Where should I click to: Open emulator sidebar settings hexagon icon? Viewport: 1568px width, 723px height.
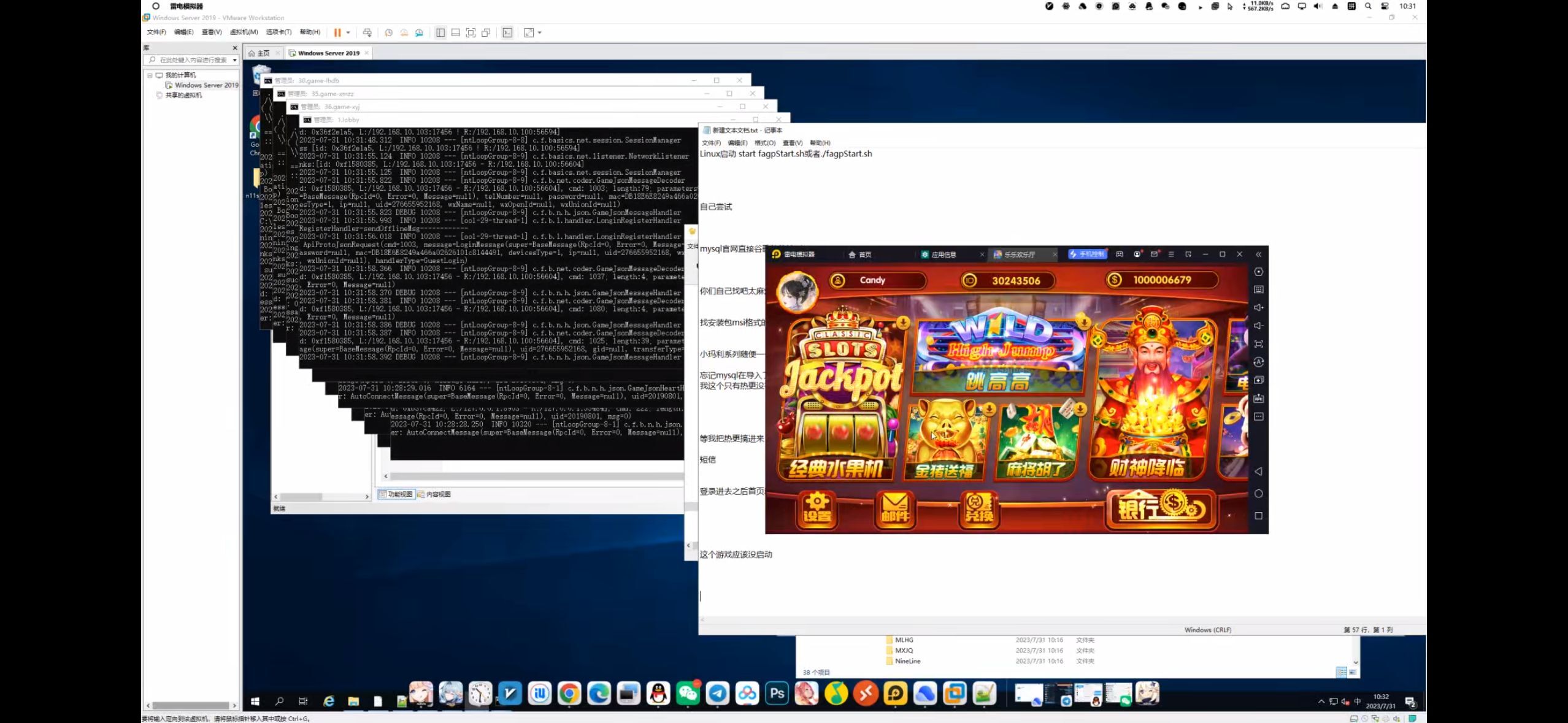click(1259, 272)
